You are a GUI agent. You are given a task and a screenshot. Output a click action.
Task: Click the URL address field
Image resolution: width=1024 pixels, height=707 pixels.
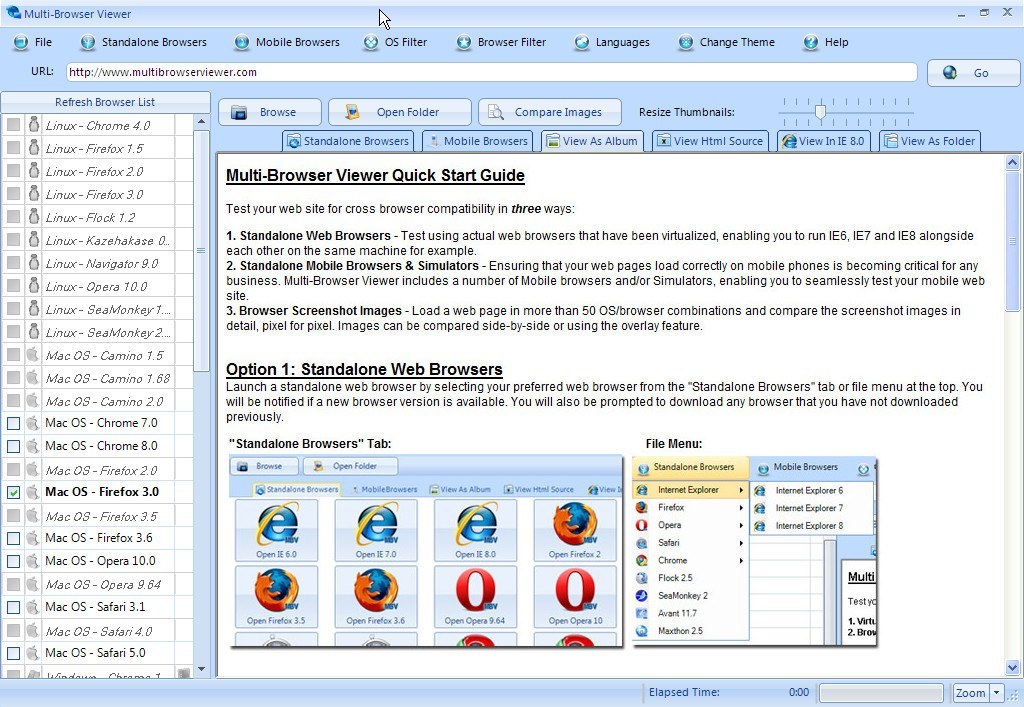coord(492,72)
